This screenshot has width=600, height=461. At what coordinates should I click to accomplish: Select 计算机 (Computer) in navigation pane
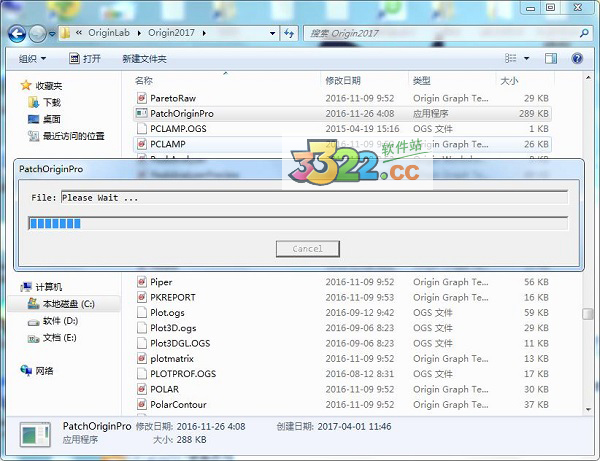coord(41,287)
